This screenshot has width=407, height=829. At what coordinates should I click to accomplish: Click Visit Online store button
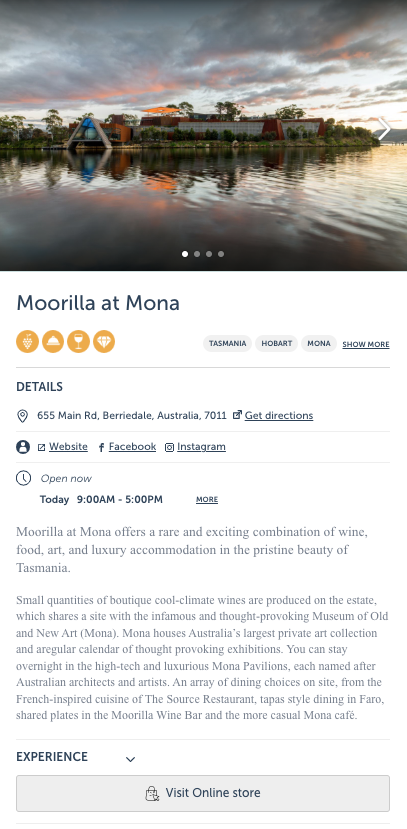tap(203, 793)
